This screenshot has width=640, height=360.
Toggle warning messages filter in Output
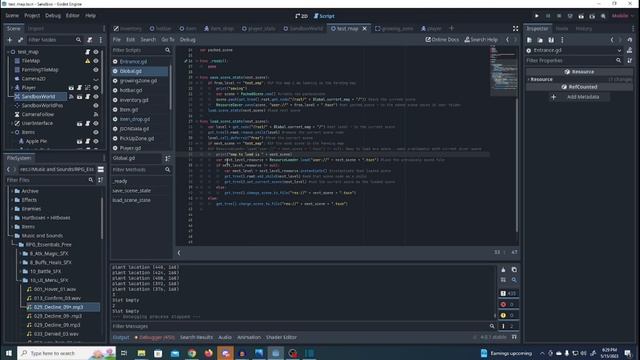(508, 316)
